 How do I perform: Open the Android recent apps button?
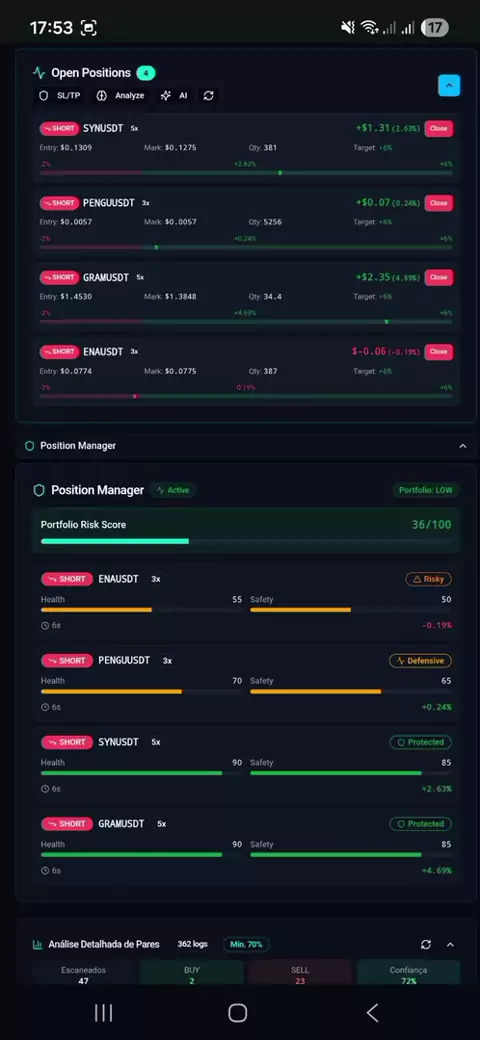[103, 1012]
